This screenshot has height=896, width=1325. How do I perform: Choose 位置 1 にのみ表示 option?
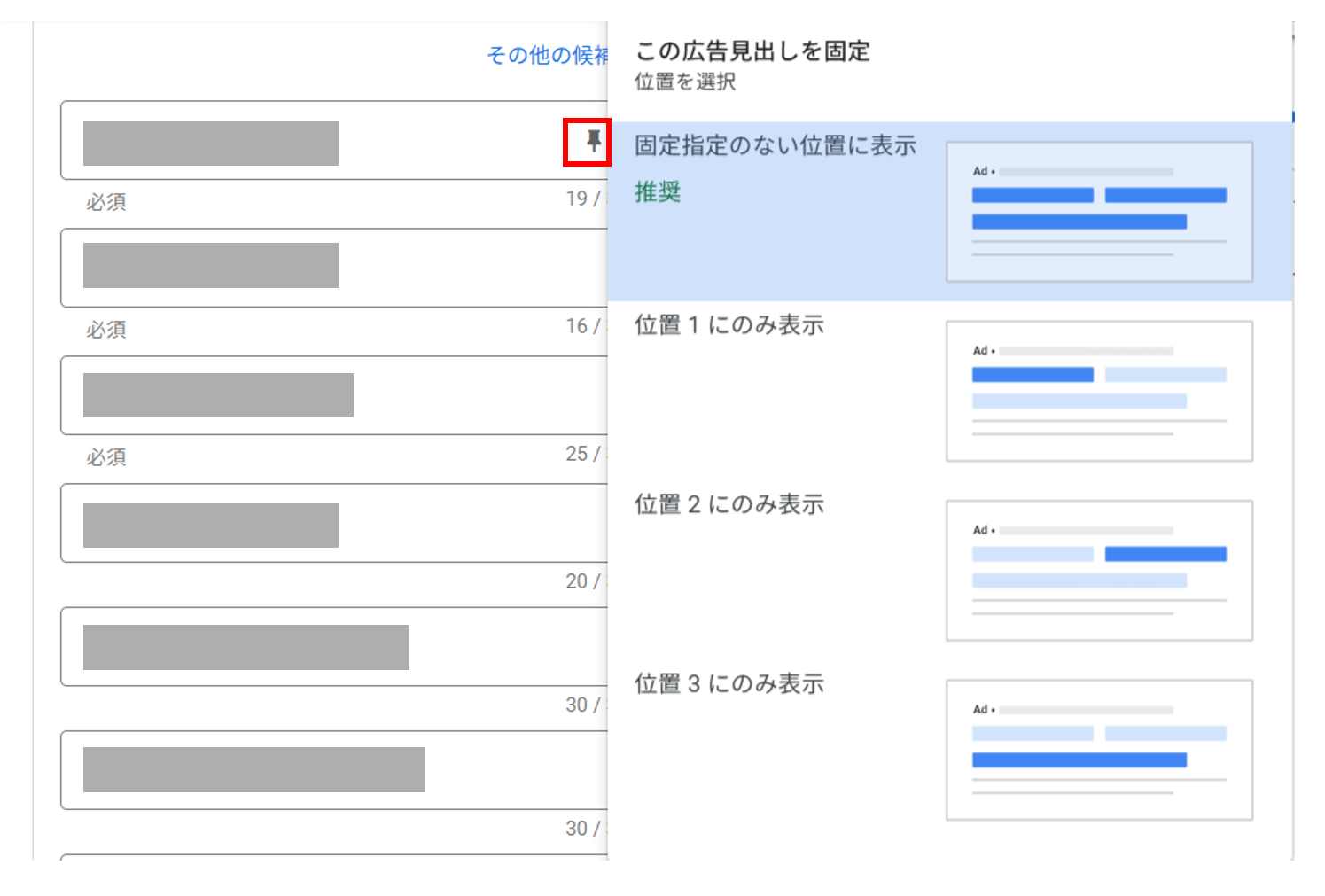click(x=729, y=325)
